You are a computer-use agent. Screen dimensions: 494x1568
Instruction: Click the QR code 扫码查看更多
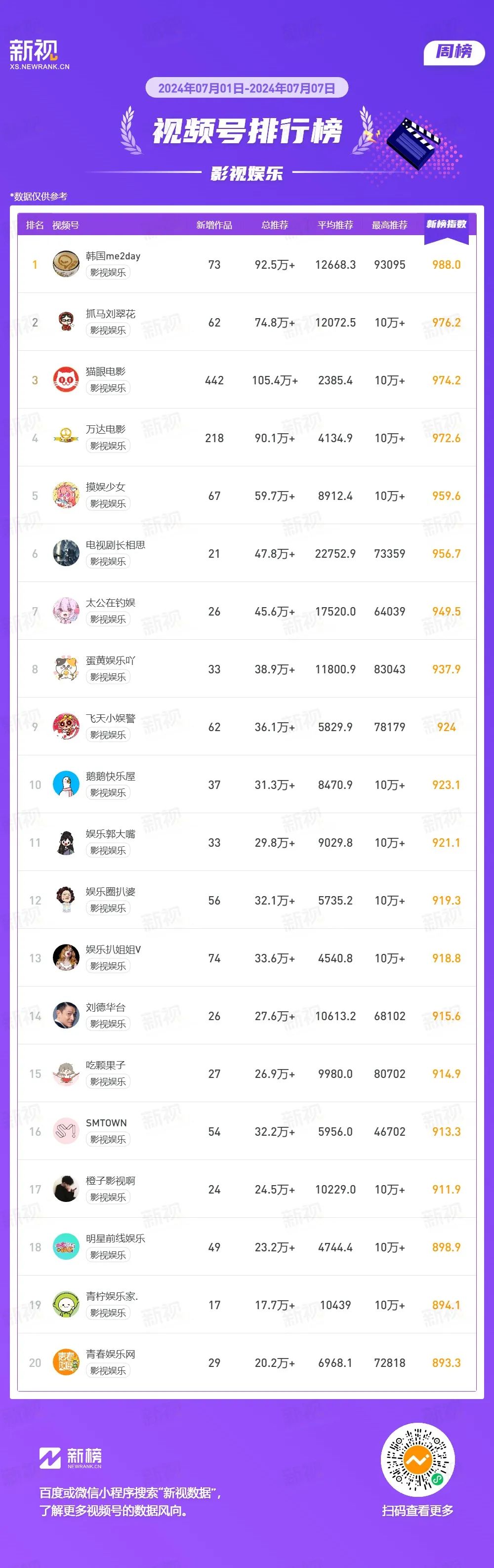(417, 1460)
